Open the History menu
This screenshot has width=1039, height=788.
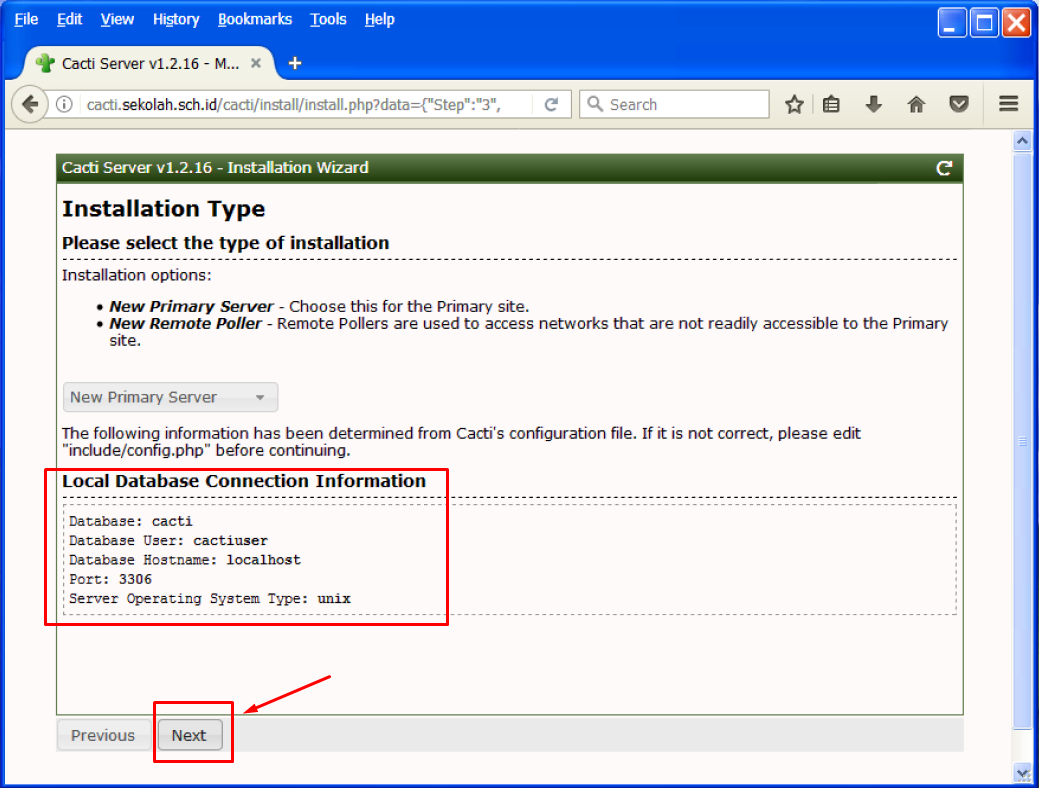click(176, 19)
